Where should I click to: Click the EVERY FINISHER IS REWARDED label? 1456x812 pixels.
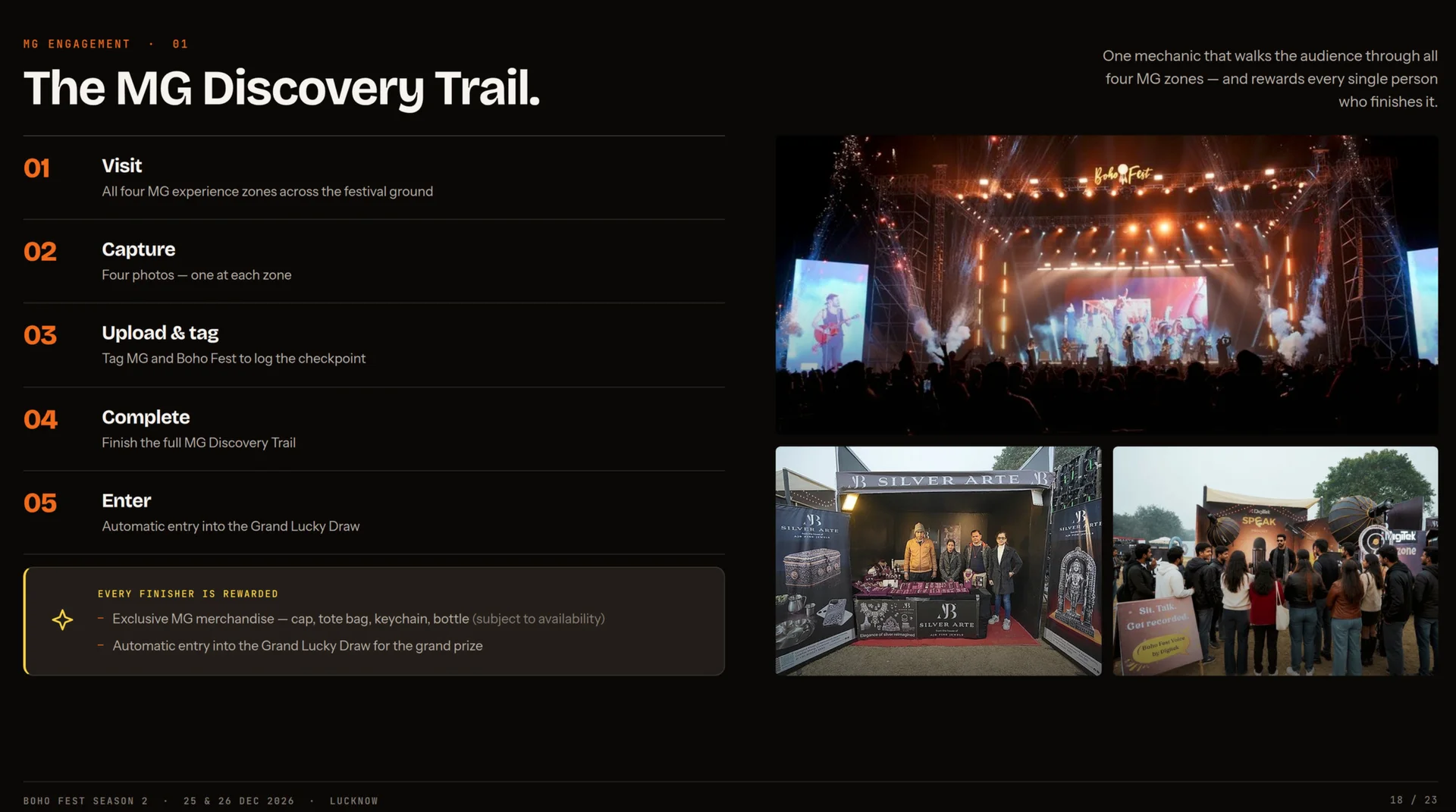(188, 594)
